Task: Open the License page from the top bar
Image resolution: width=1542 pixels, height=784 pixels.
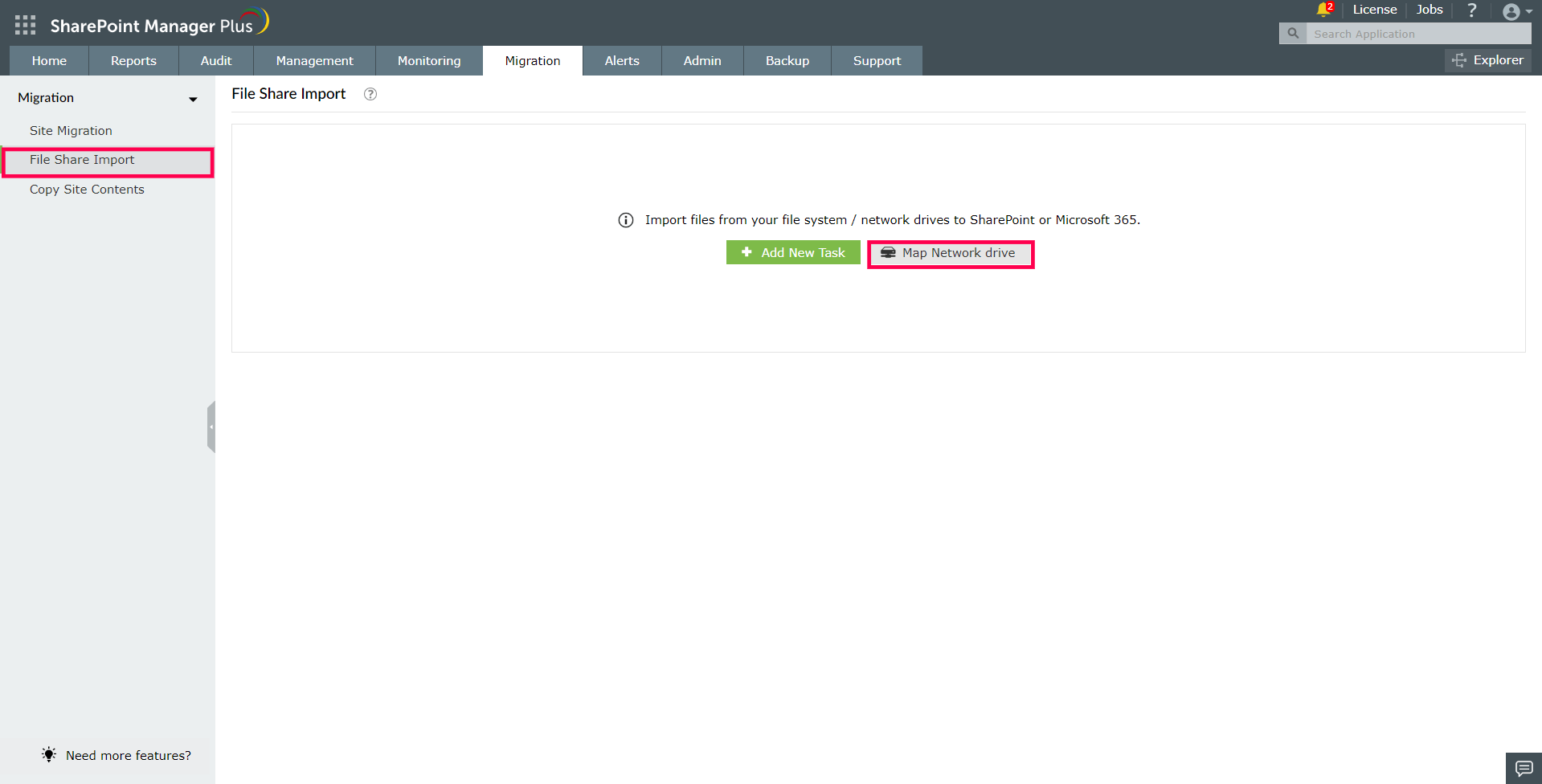Action: [x=1374, y=10]
